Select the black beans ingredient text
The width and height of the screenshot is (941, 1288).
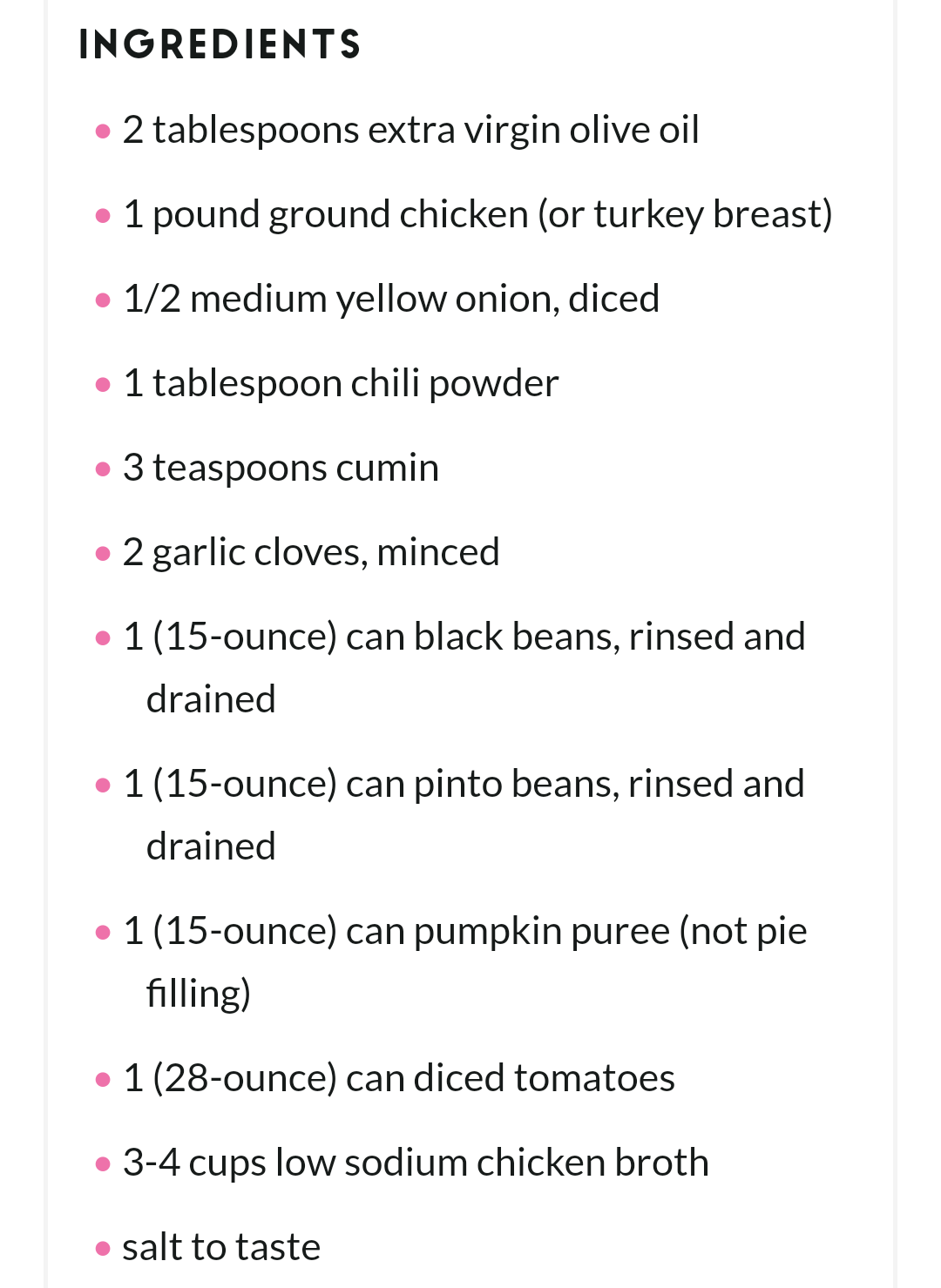pos(464,668)
